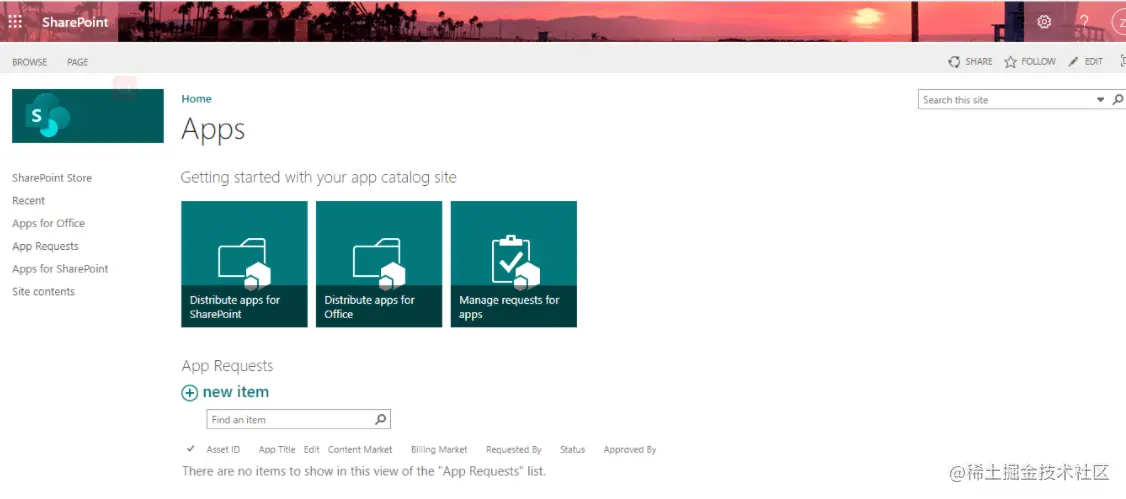This screenshot has height=499, width=1126.
Task: Open SharePoint Store in left navigation
Action: [x=52, y=178]
